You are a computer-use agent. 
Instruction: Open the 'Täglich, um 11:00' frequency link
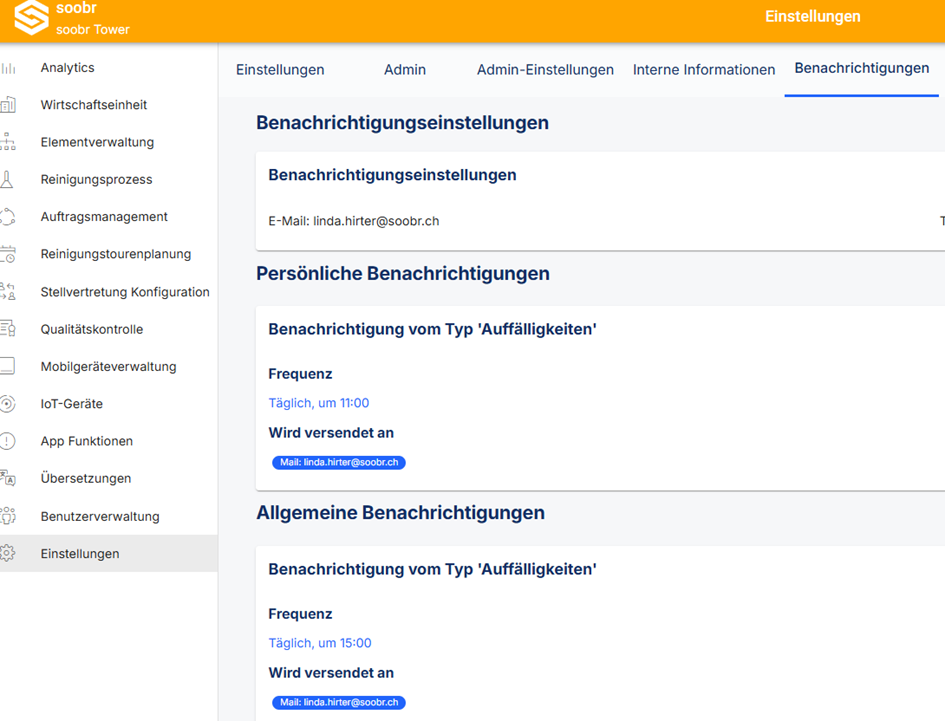coord(319,403)
